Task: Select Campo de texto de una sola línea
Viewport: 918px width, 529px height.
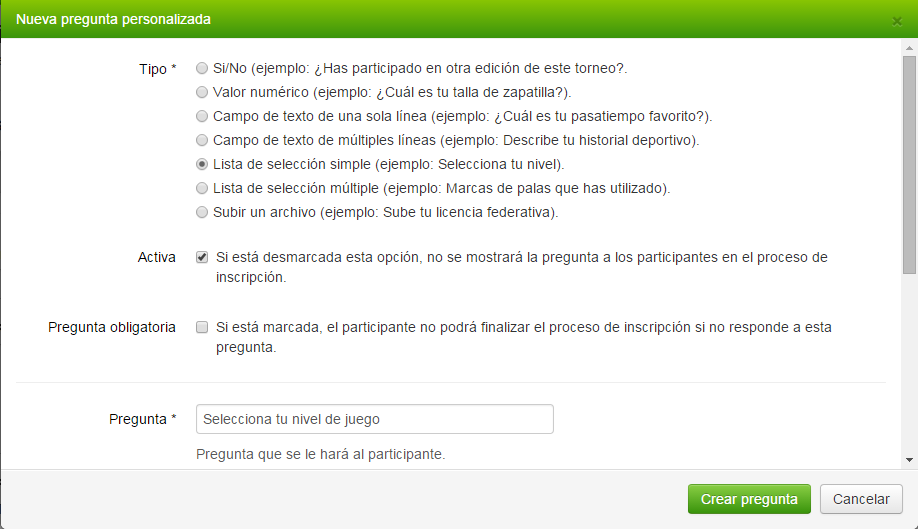Action: tap(202, 116)
